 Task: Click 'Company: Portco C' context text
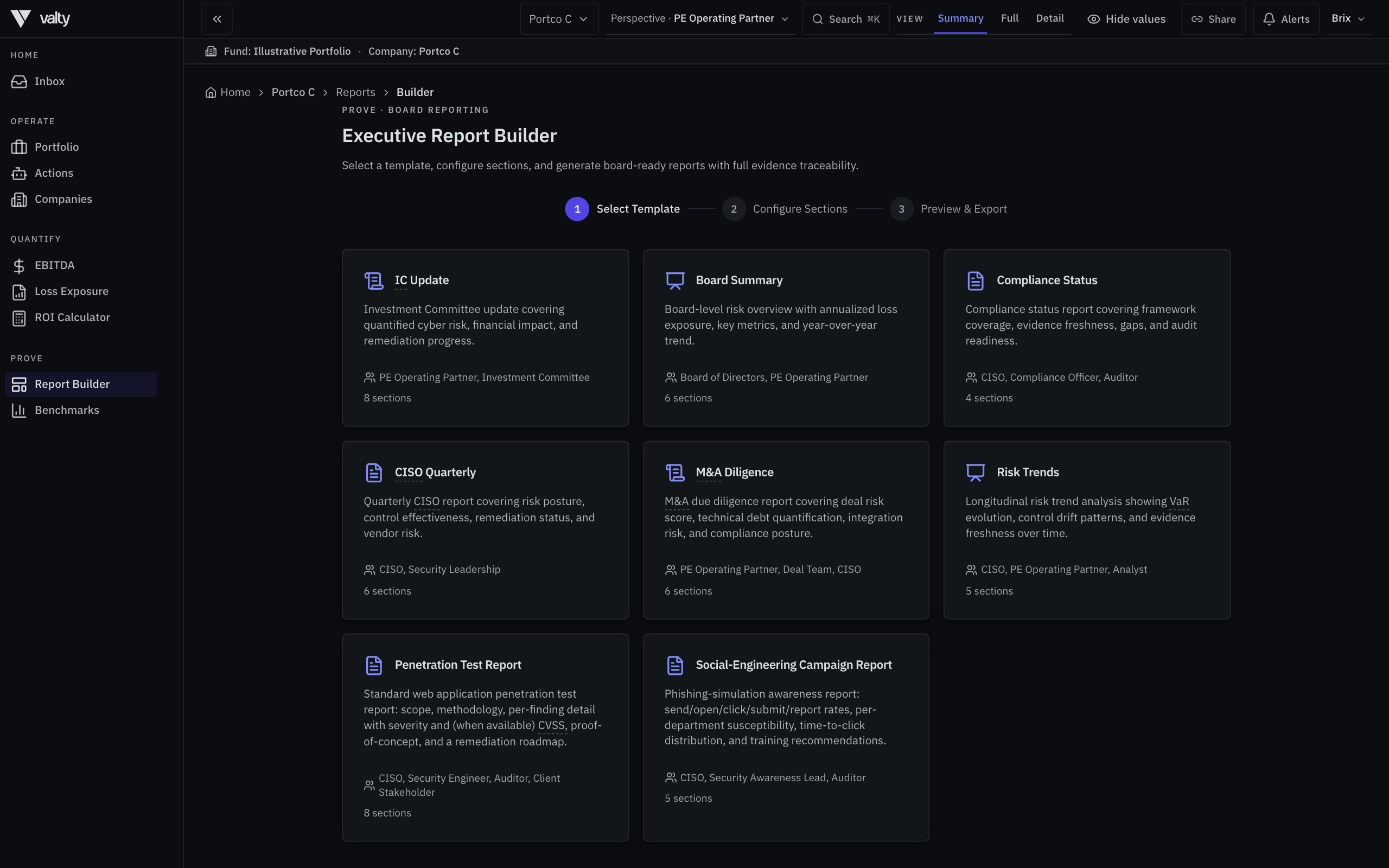point(414,51)
